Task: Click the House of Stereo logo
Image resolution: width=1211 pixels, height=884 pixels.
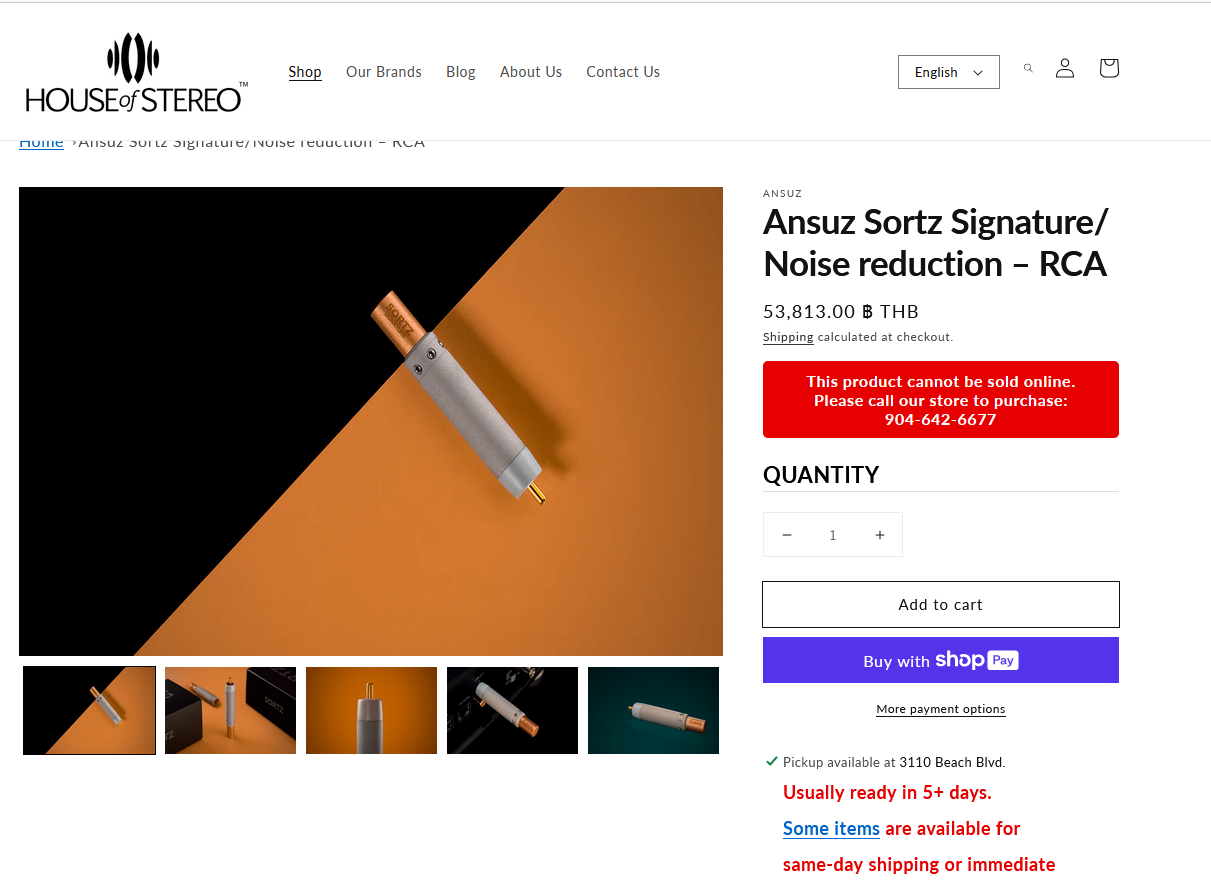Action: click(137, 72)
